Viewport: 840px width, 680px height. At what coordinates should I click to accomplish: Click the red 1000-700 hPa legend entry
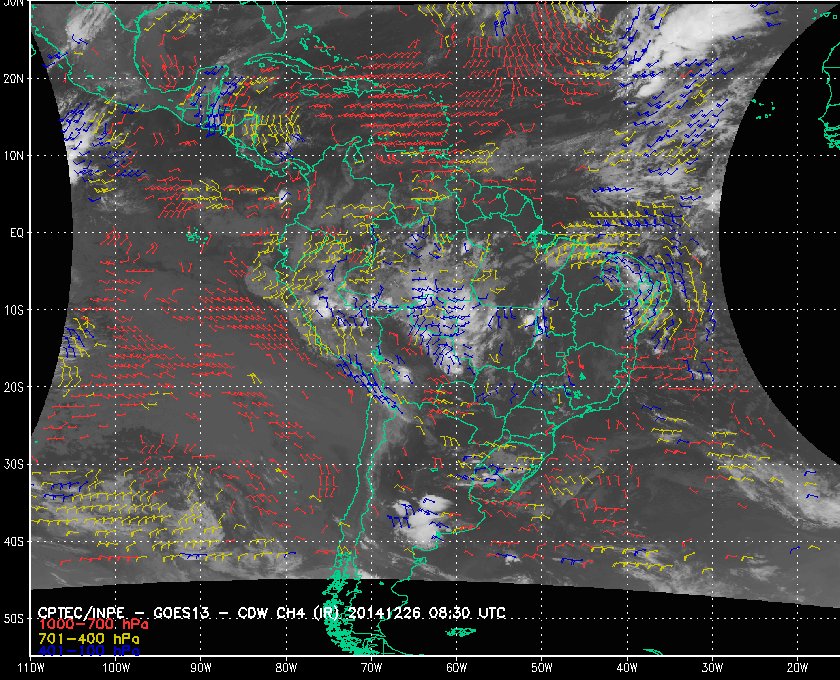(93, 625)
